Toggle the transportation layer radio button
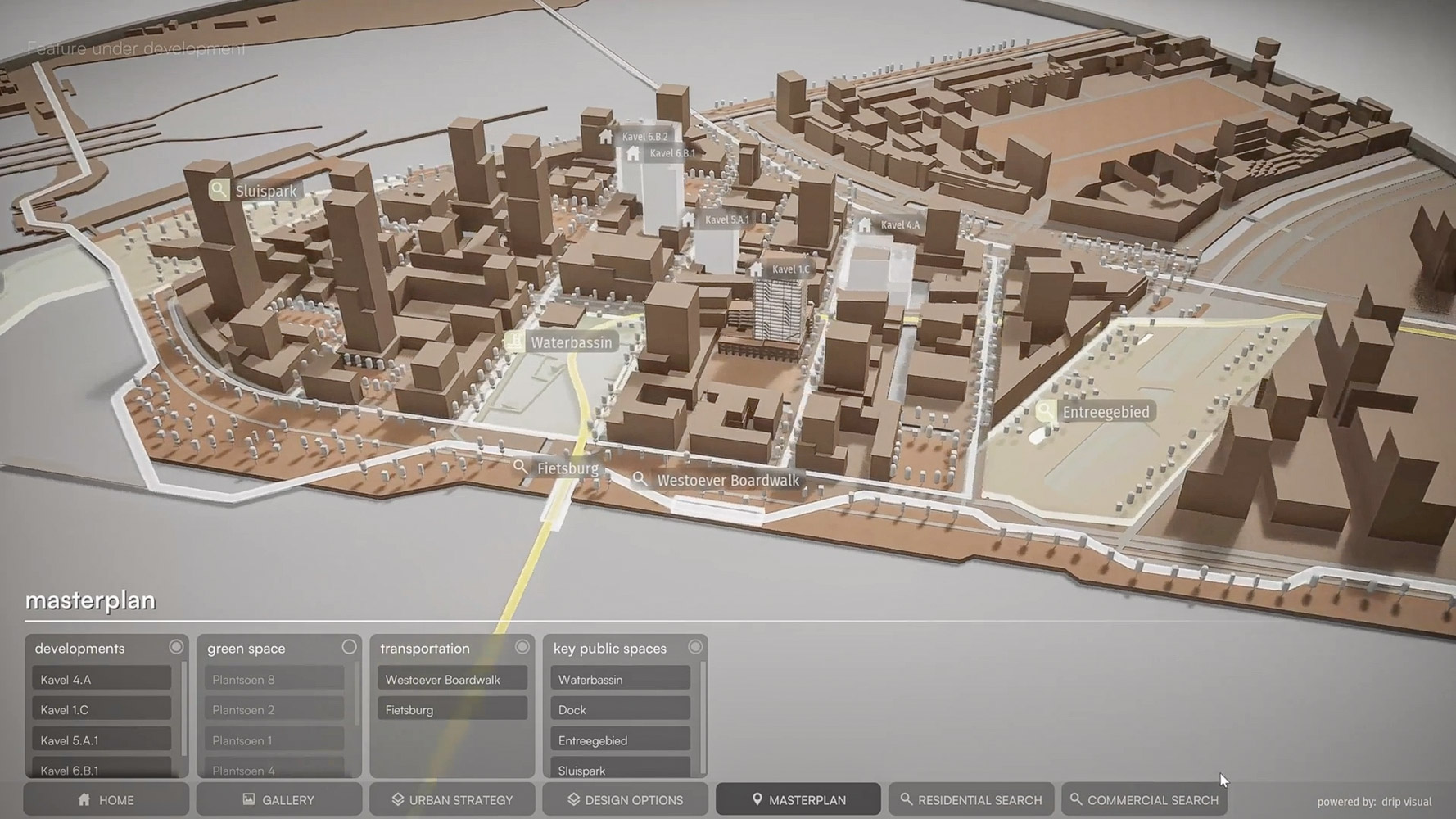This screenshot has height=819, width=1456. click(x=522, y=647)
